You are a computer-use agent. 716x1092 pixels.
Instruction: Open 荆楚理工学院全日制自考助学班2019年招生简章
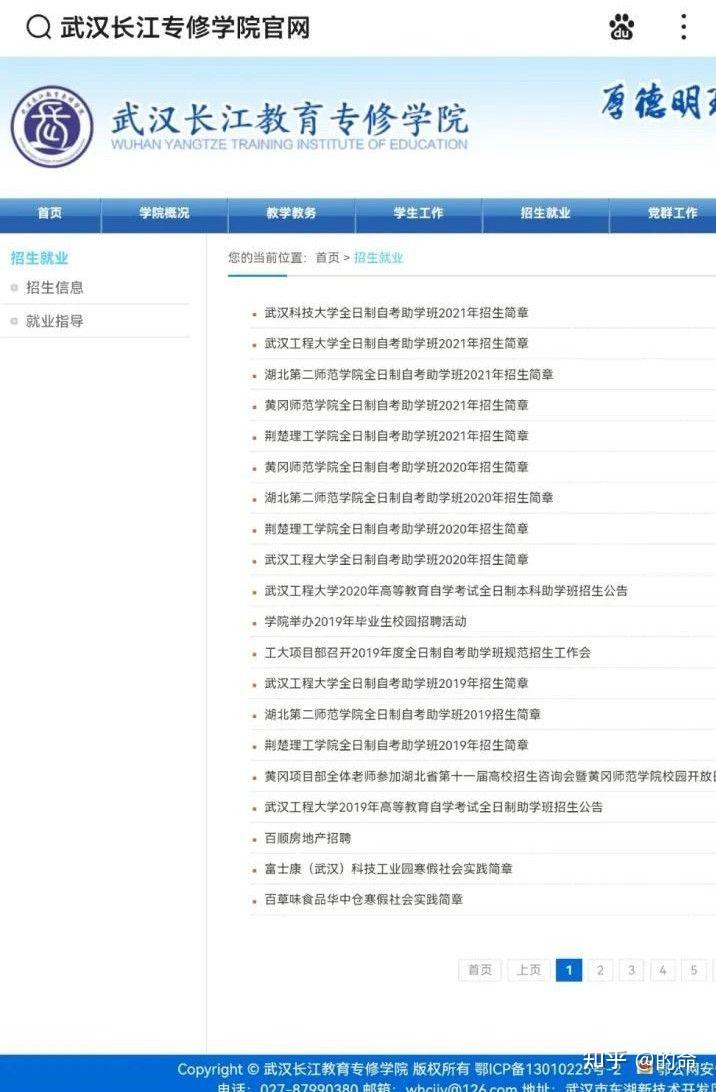tap(396, 744)
